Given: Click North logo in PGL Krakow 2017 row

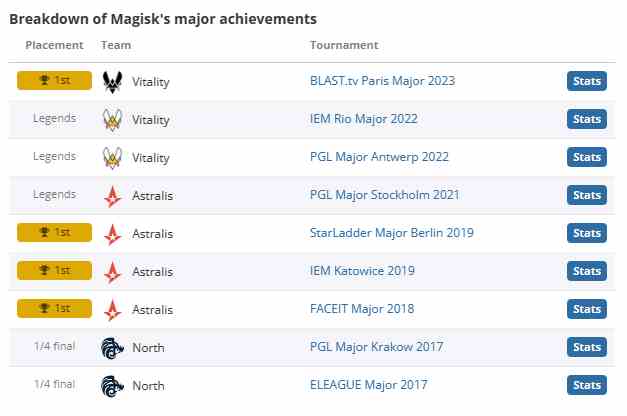Looking at the screenshot, I should [x=112, y=348].
